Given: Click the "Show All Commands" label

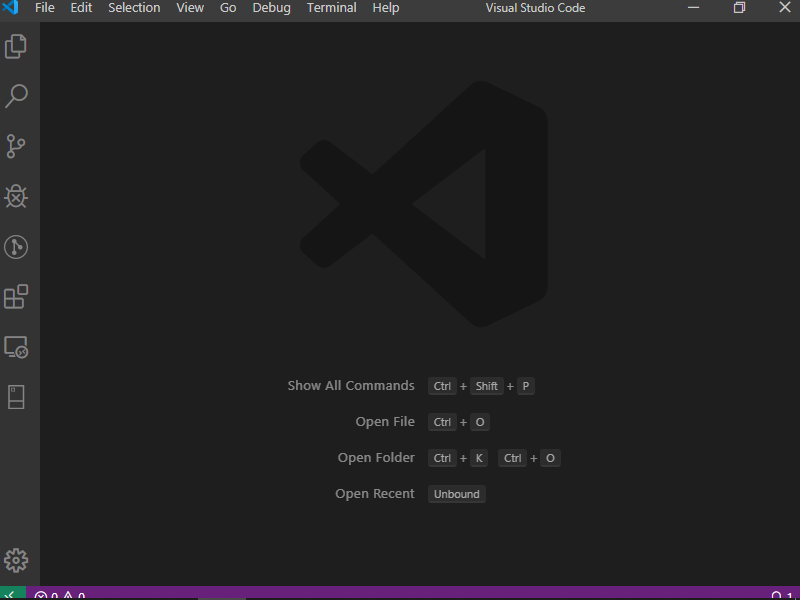Looking at the screenshot, I should 351,386.
